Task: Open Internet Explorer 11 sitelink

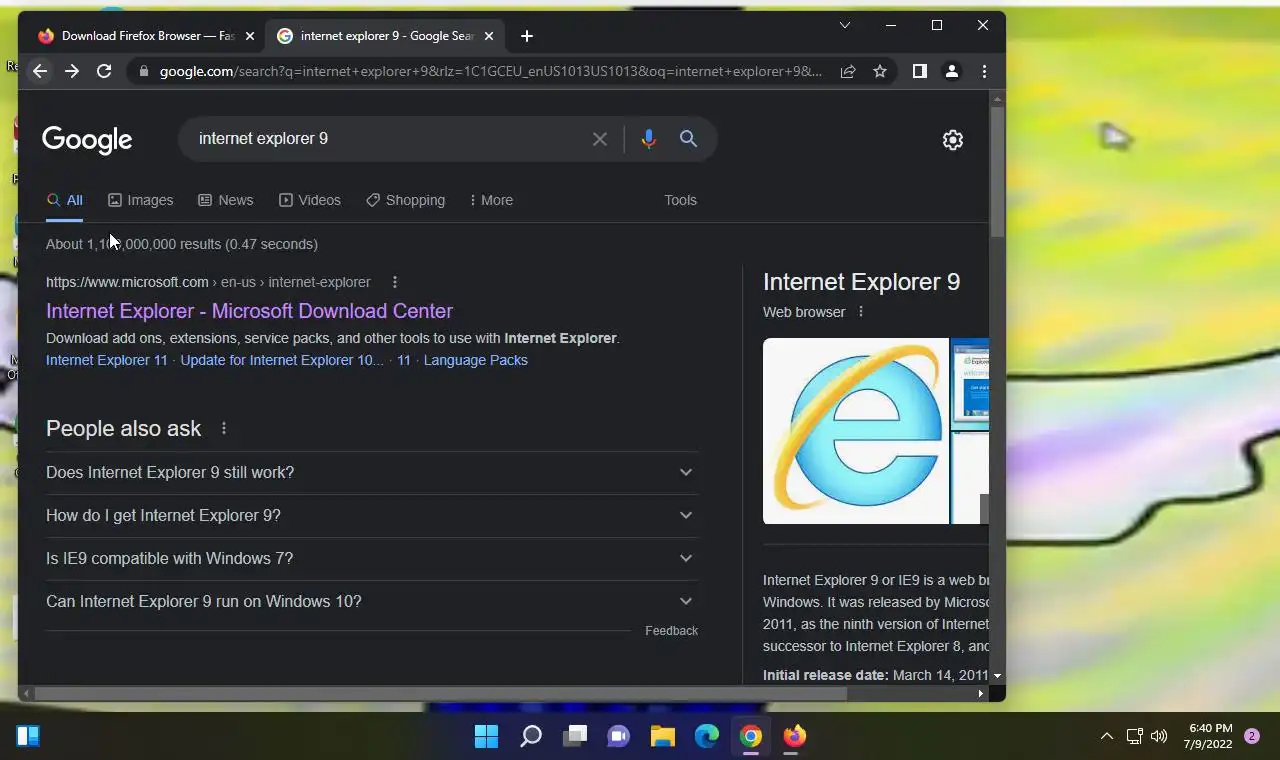Action: click(107, 360)
